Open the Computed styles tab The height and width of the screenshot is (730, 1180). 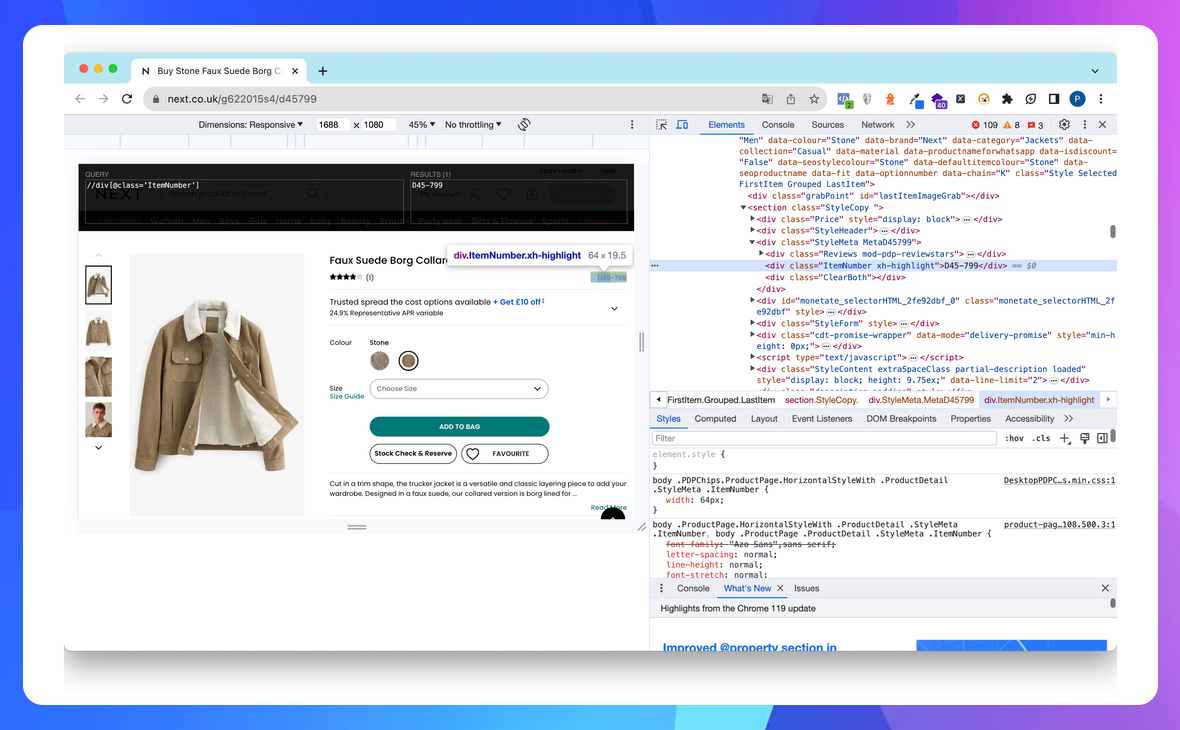pos(715,419)
